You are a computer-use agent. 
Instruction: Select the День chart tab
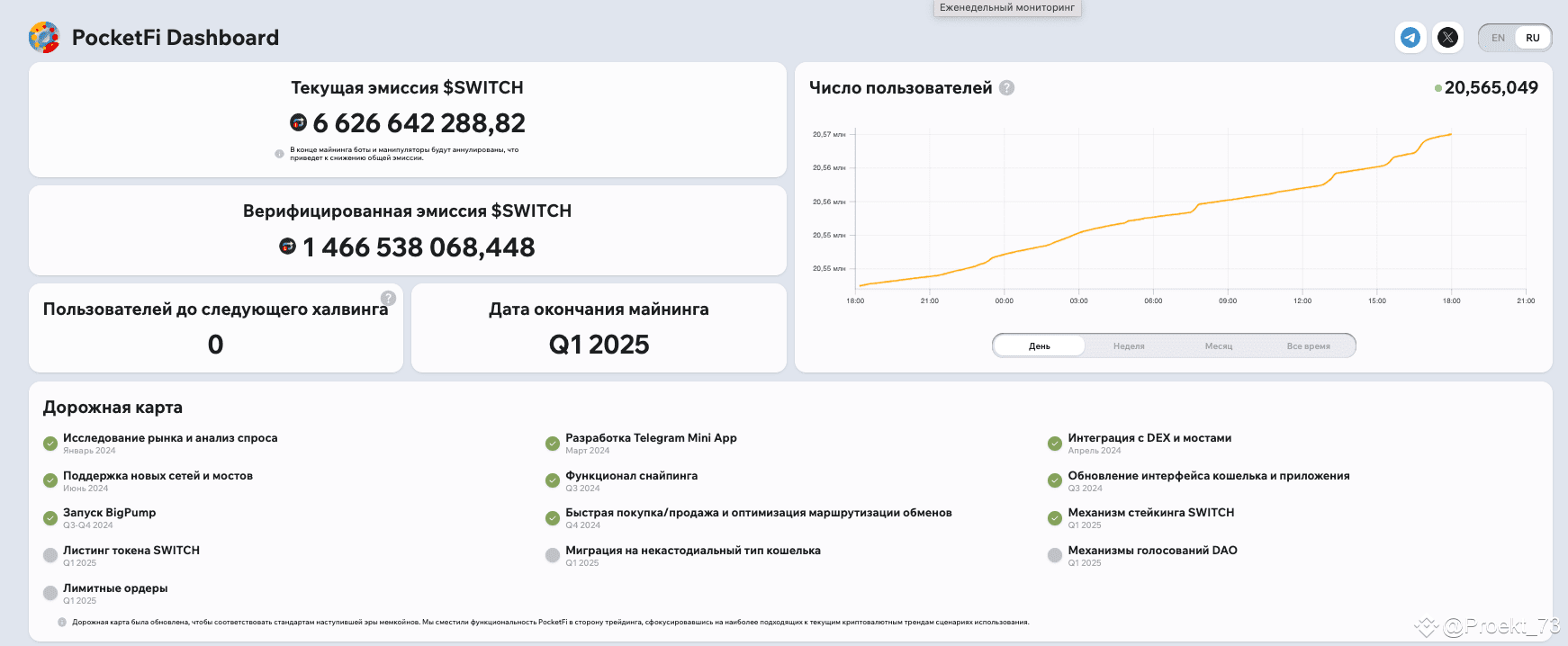tap(1040, 346)
